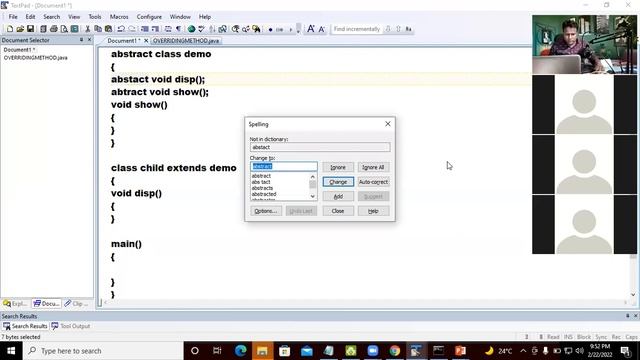The image size is (640, 360).
Task: Create a new document via toolbar icon
Action: pyautogui.click(x=10, y=29)
